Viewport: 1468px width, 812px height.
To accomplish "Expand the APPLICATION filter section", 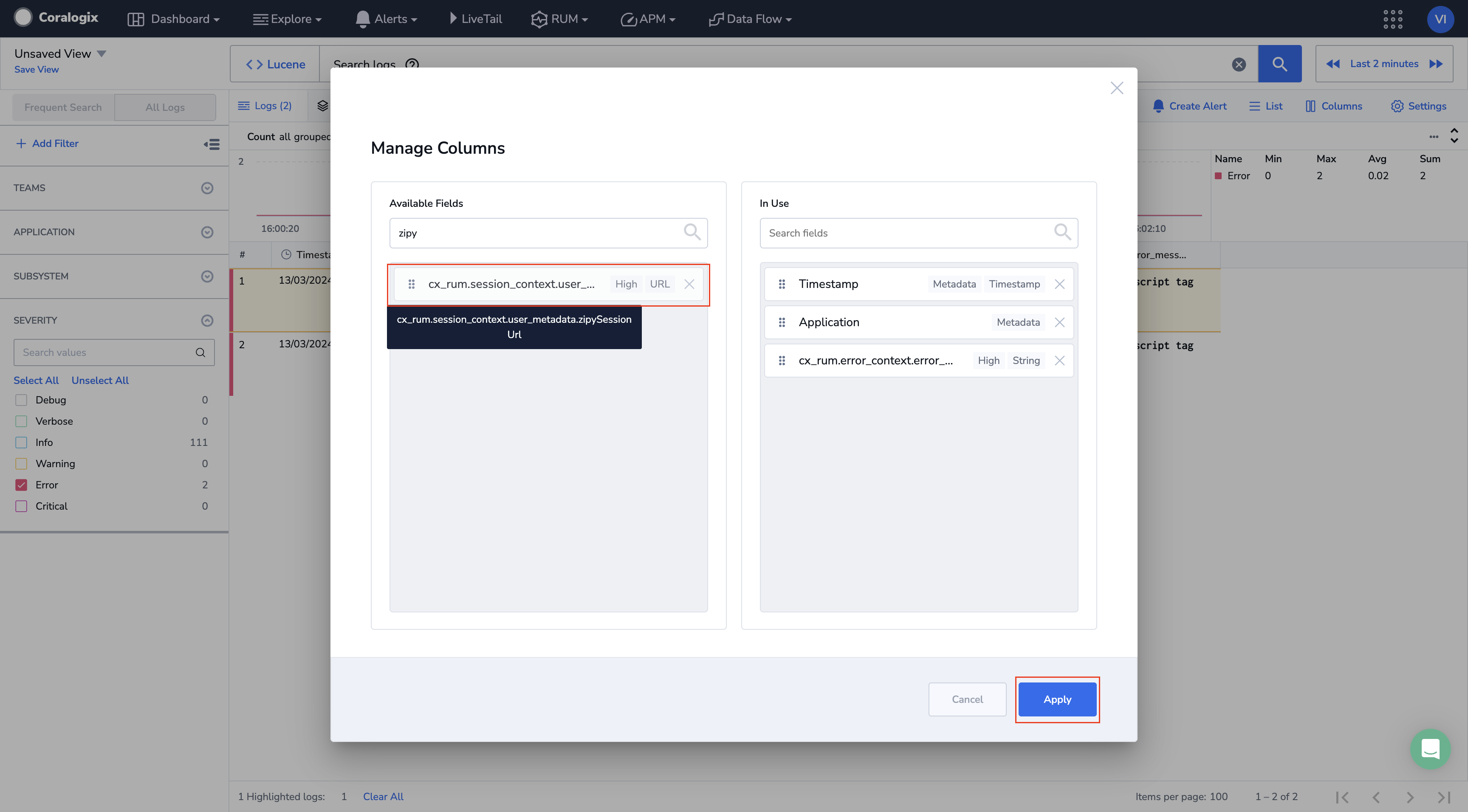I will click(207, 232).
